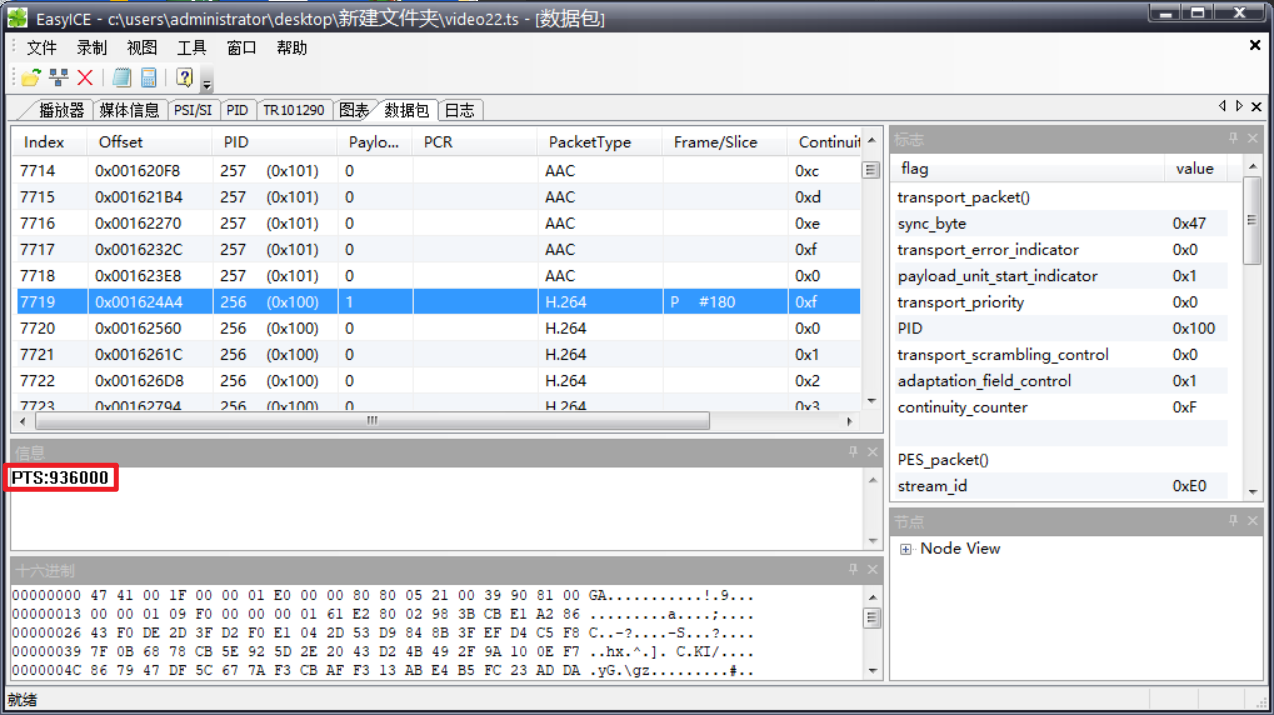Click the network stream toolbar icon
The width and height of the screenshot is (1274, 715).
point(59,78)
